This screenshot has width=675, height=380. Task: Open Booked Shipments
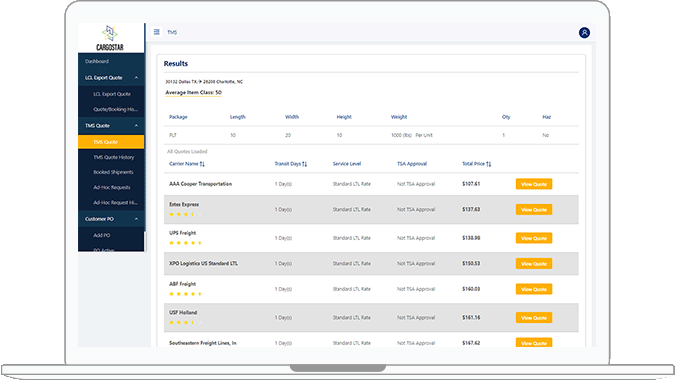tap(113, 172)
